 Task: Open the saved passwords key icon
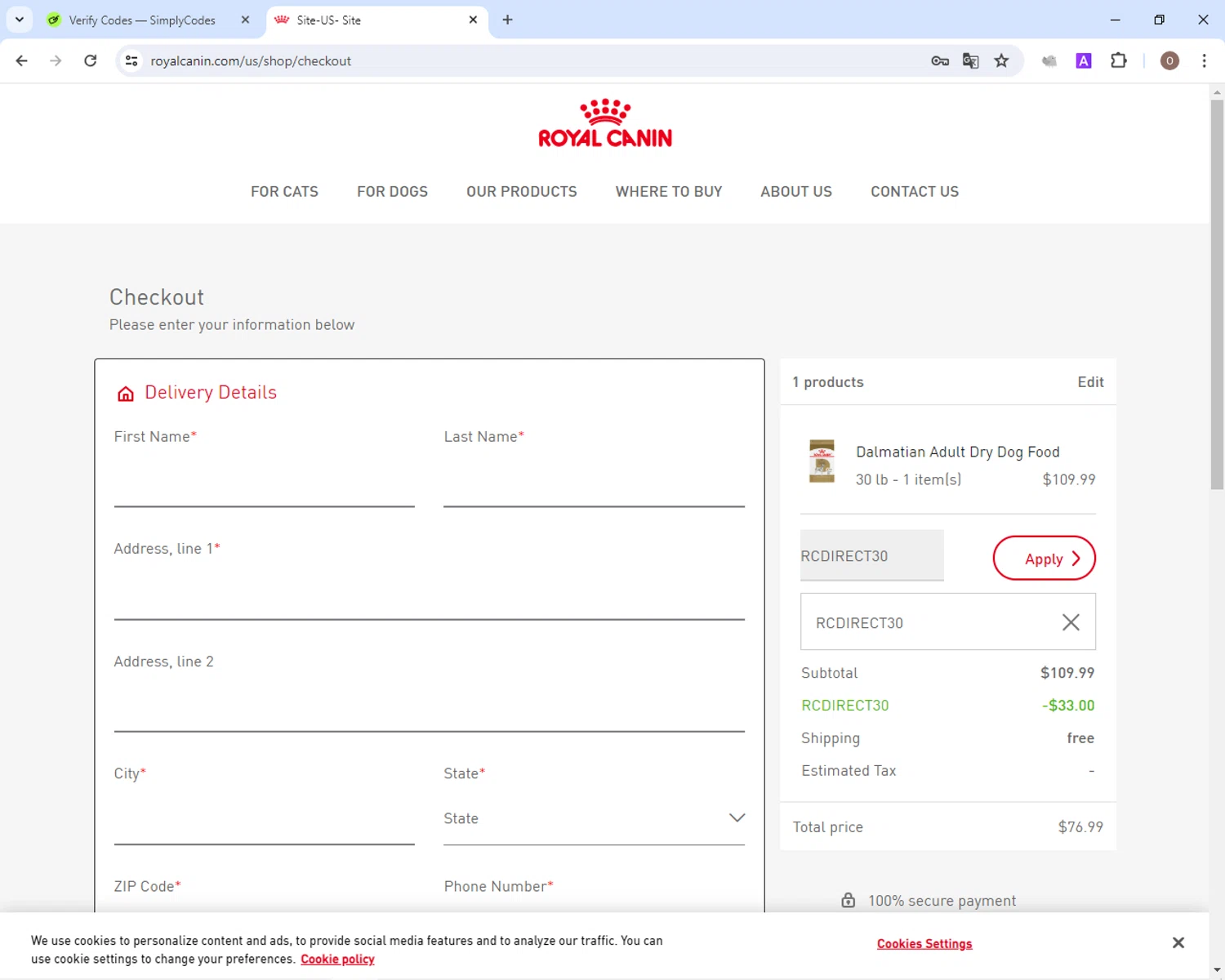(x=940, y=60)
